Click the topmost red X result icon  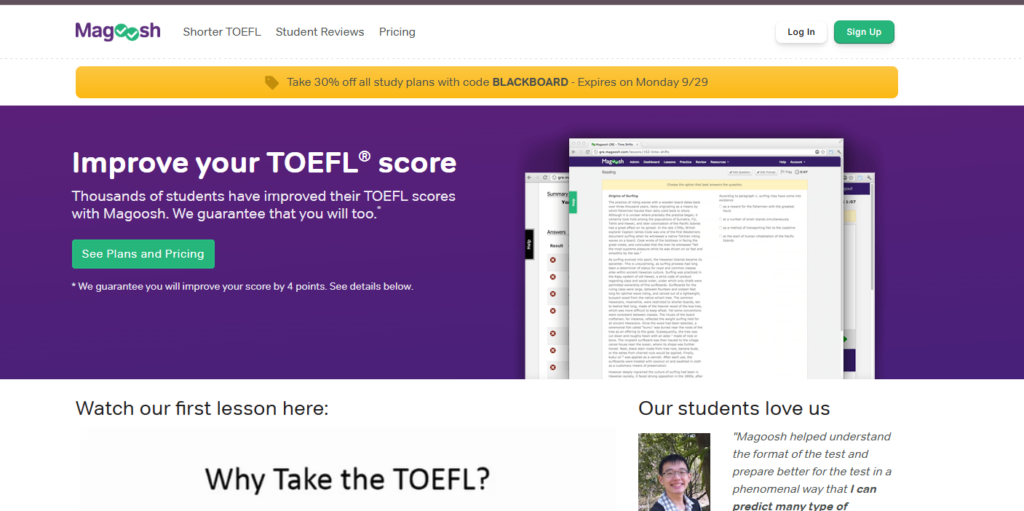553,261
